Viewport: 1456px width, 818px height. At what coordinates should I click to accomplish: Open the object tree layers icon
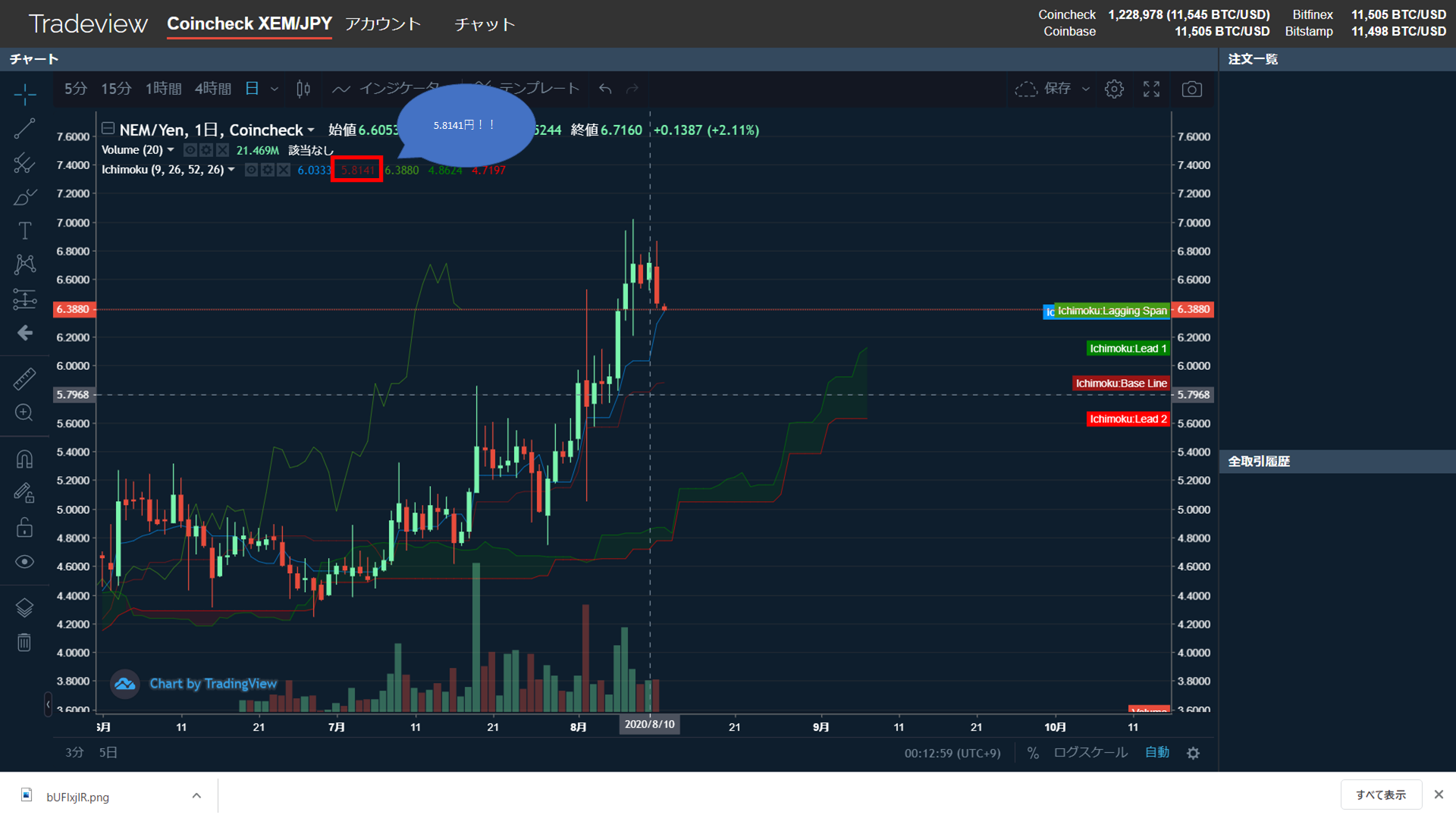point(25,607)
